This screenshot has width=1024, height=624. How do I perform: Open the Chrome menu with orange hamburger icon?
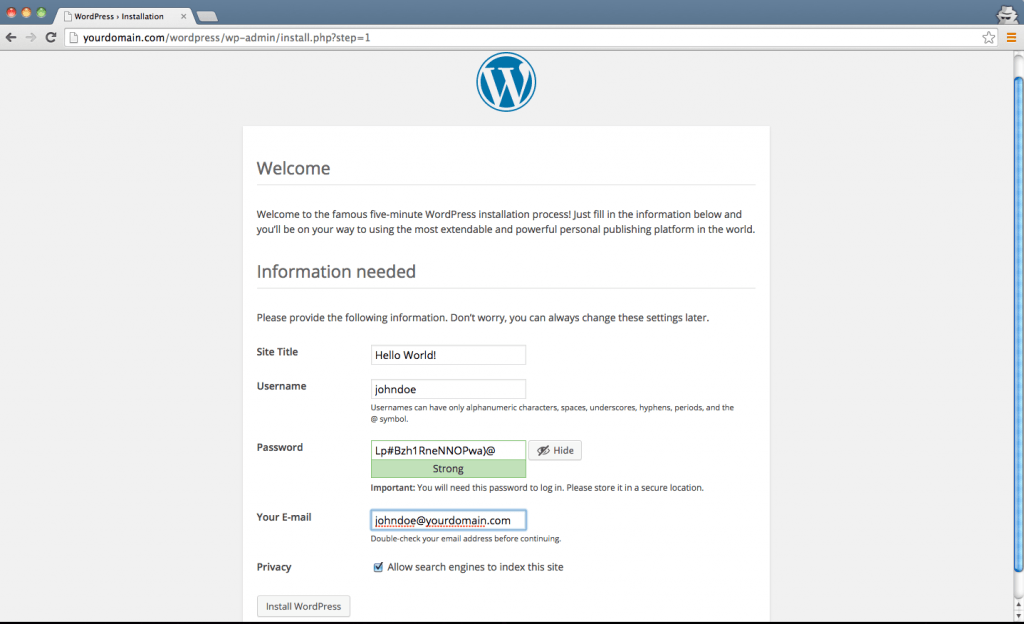(x=1011, y=36)
